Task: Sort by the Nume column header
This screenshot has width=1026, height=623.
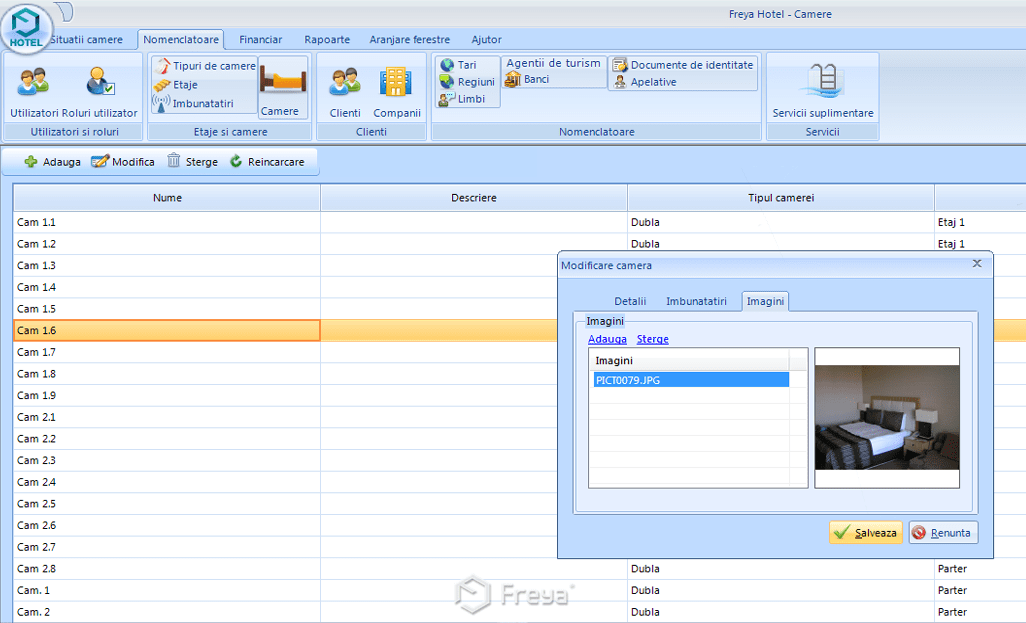Action: pos(167,198)
